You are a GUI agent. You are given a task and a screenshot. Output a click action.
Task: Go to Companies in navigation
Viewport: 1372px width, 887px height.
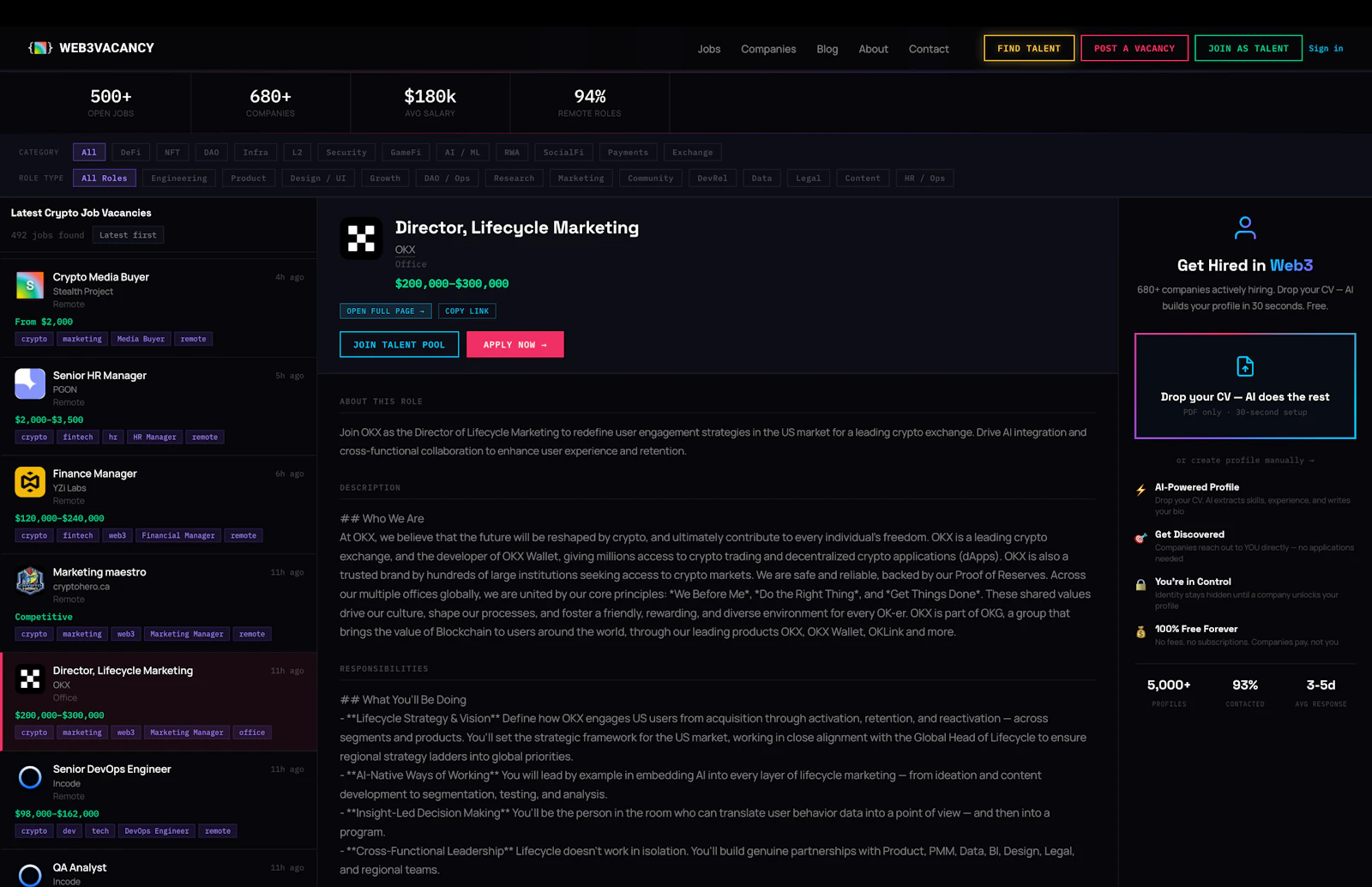click(x=768, y=49)
